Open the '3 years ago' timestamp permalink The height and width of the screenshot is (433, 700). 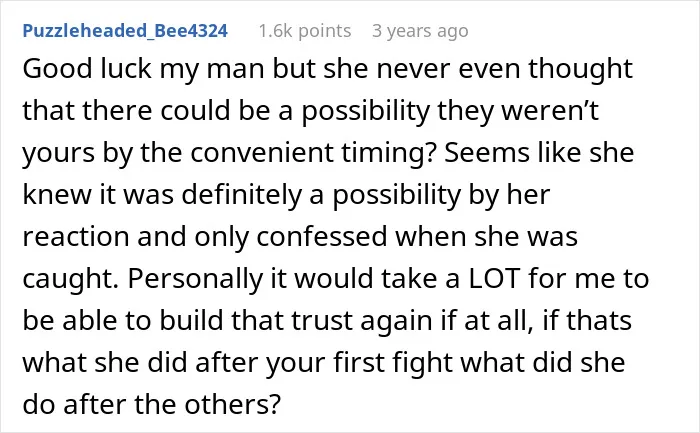[x=420, y=31]
